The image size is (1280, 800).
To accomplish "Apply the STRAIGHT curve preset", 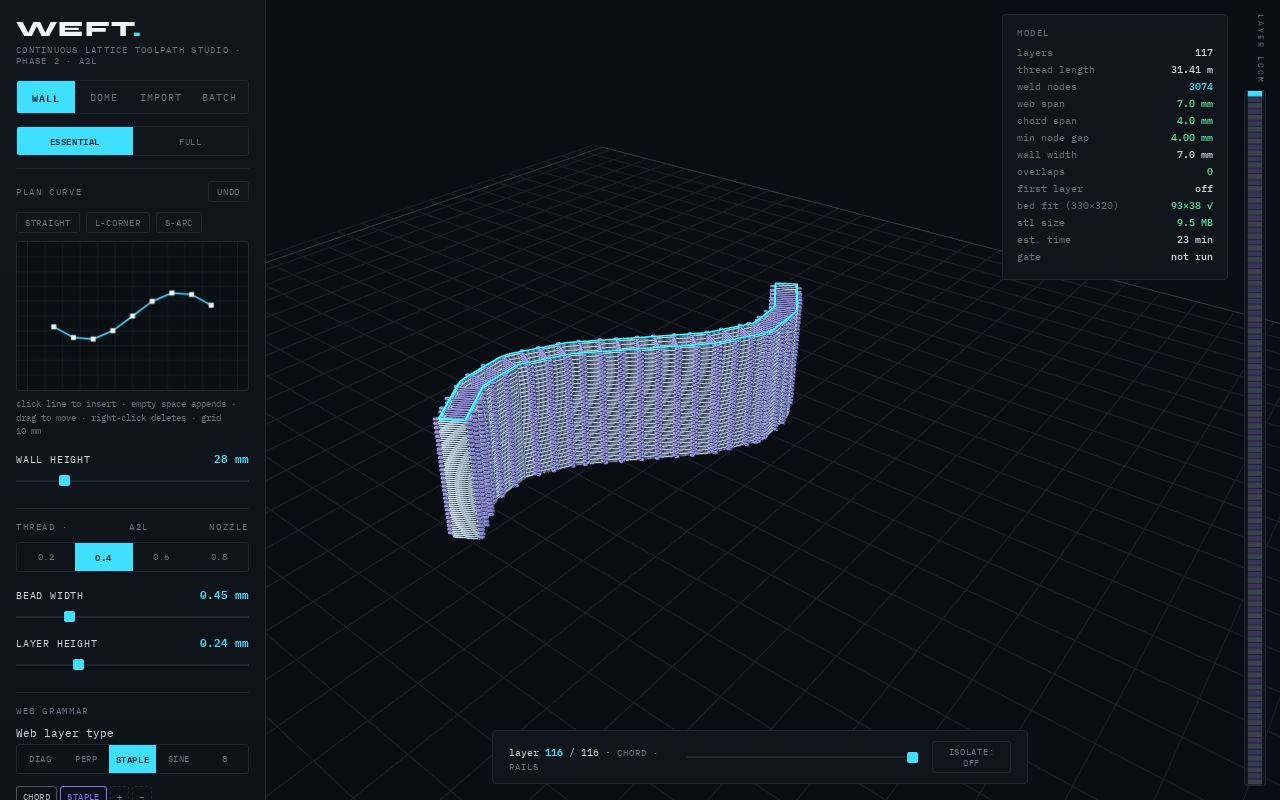I will tap(48, 223).
